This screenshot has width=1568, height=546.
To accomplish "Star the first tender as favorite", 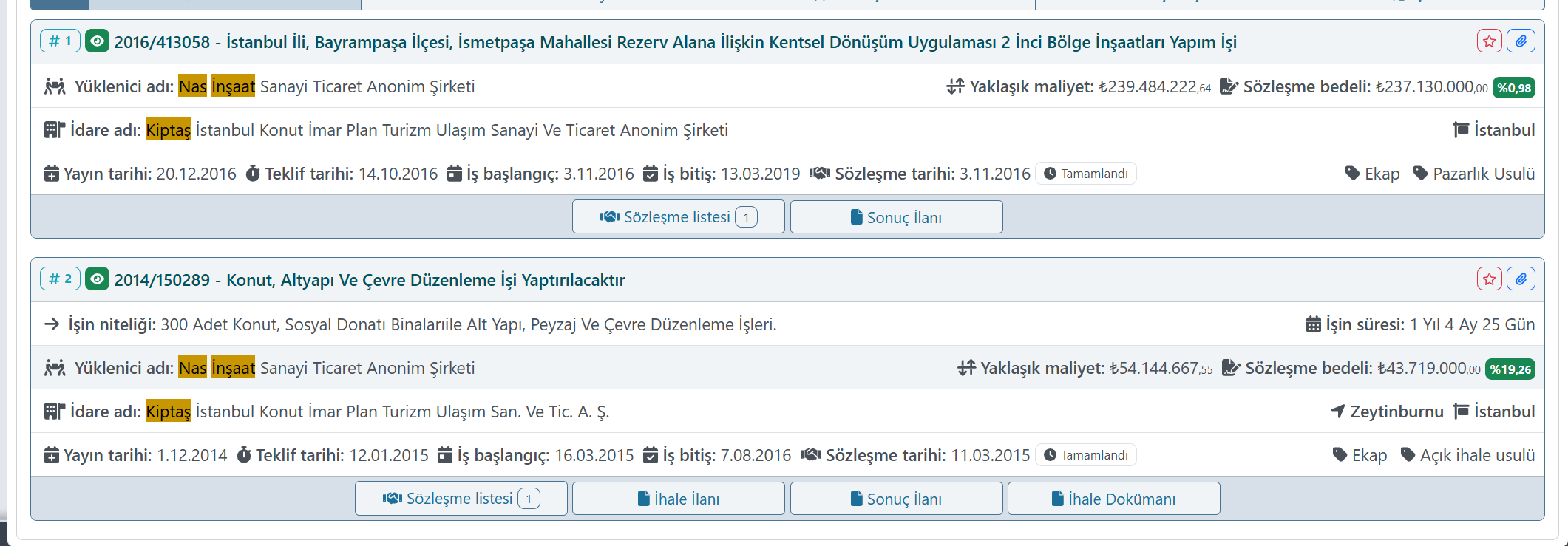I will point(1489,41).
